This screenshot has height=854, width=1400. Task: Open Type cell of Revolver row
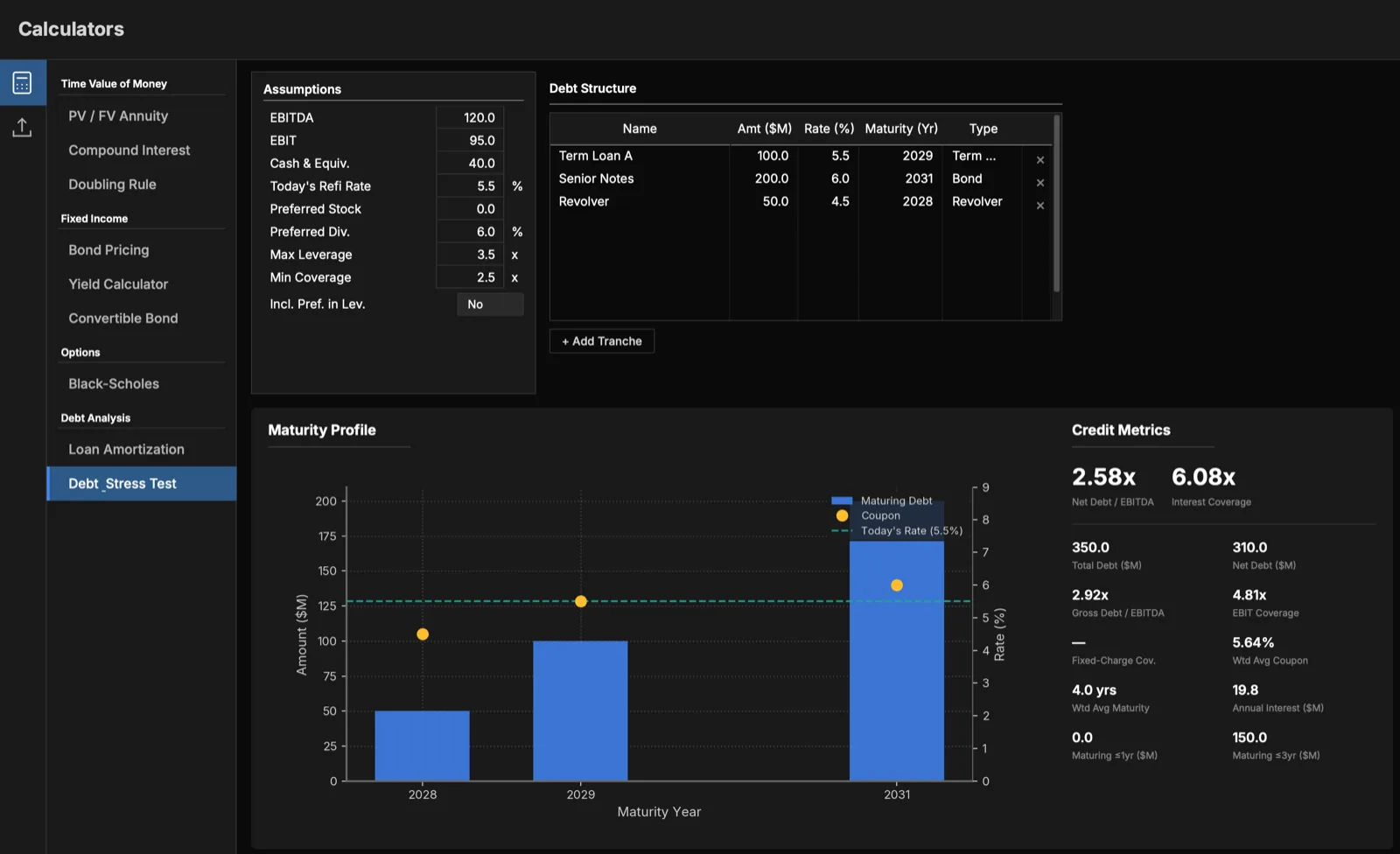[x=982, y=201]
